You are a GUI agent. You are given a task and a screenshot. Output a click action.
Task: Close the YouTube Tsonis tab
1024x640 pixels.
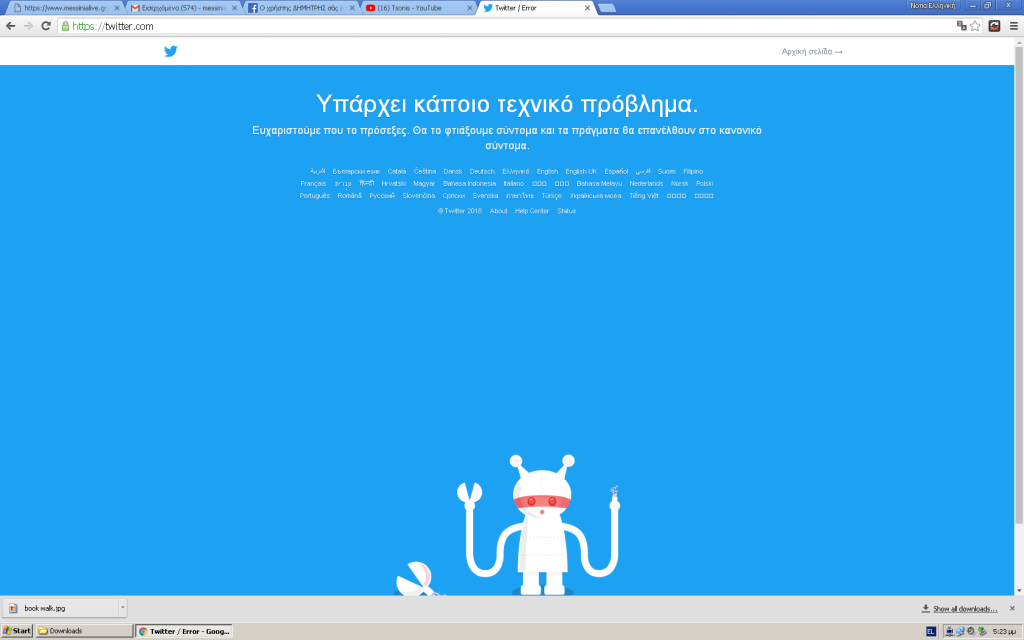470,8
